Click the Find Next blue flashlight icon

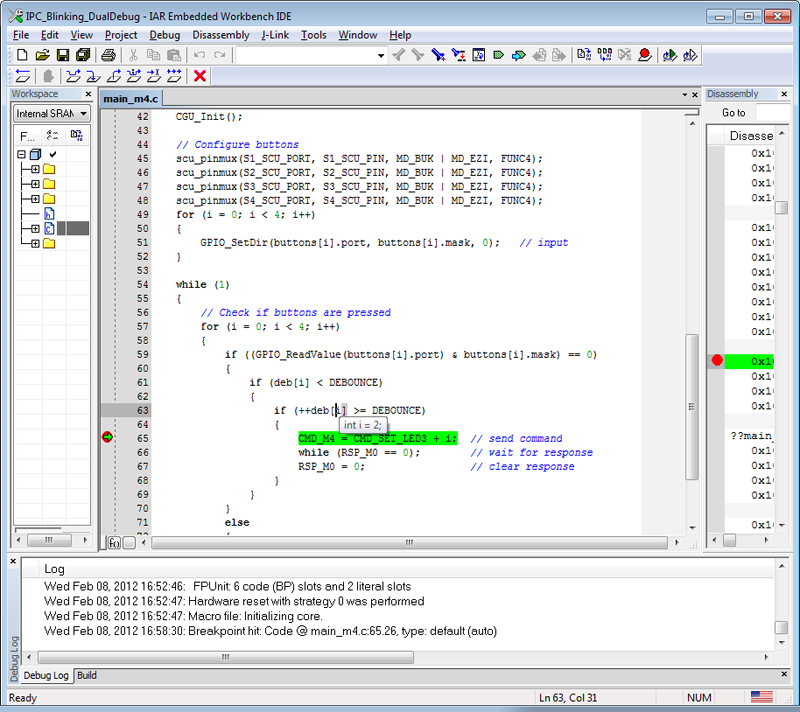click(x=438, y=55)
